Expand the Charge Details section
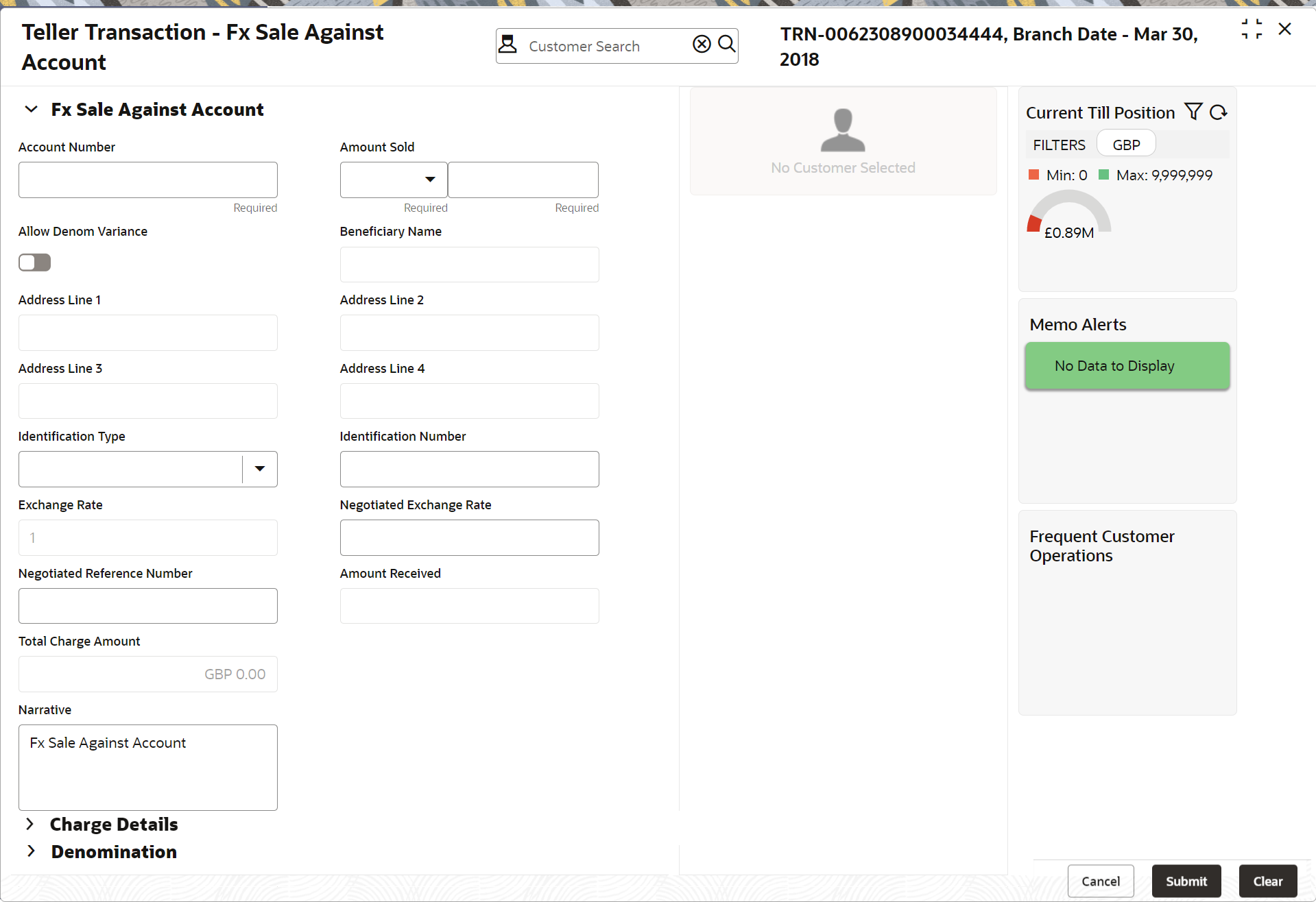Screen dimensions: 1316x902 pos(30,824)
